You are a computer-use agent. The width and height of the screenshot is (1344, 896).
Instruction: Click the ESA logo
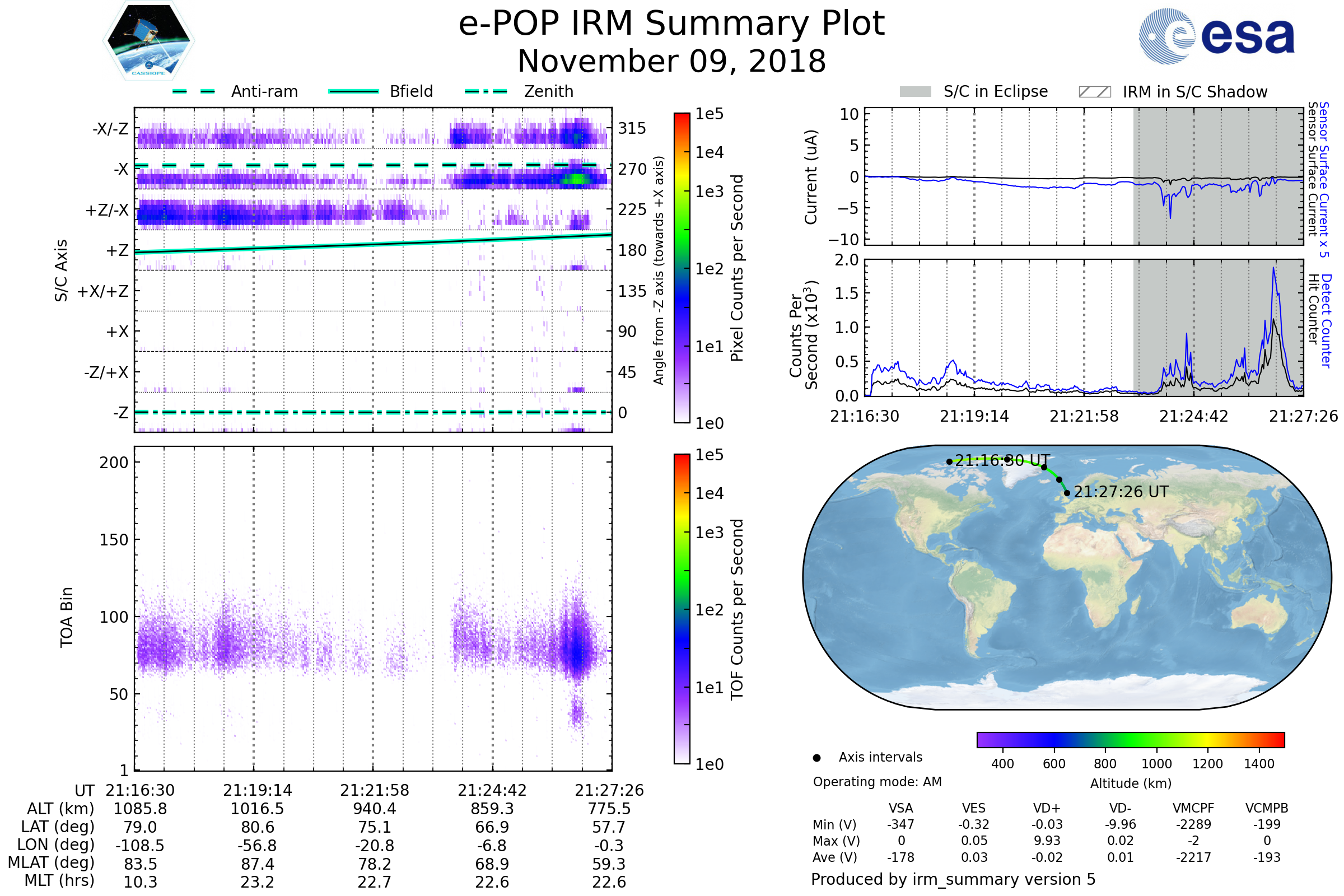pyautogui.click(x=1216, y=36)
